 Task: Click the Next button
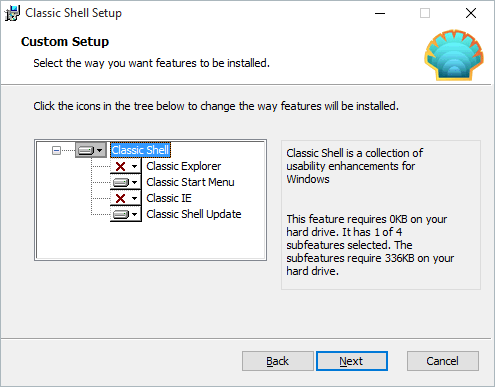coord(352,361)
